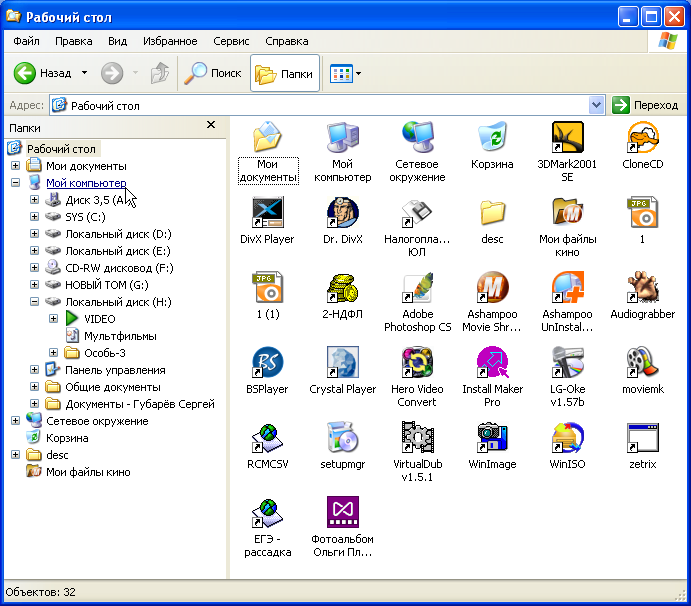Image resolution: width=691 pixels, height=606 pixels.
Task: Open the Избранное menu
Action: tap(170, 41)
